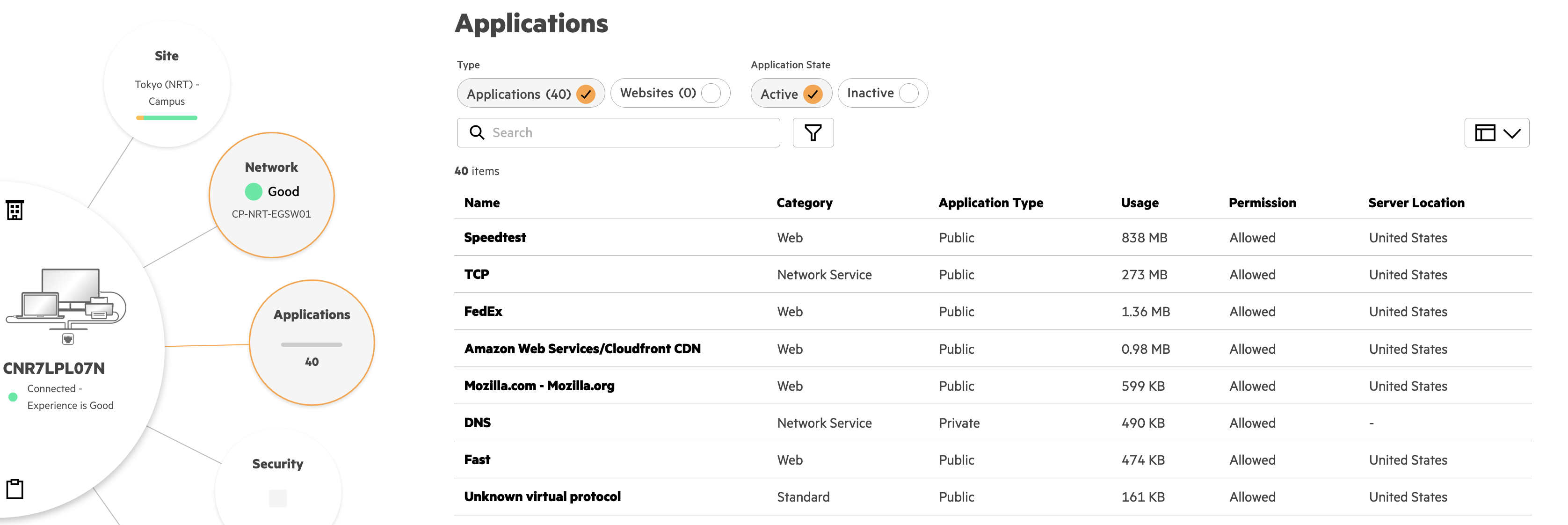Click Connected - Experience is Good status
Screen dimensions: 1568x525
click(x=70, y=397)
